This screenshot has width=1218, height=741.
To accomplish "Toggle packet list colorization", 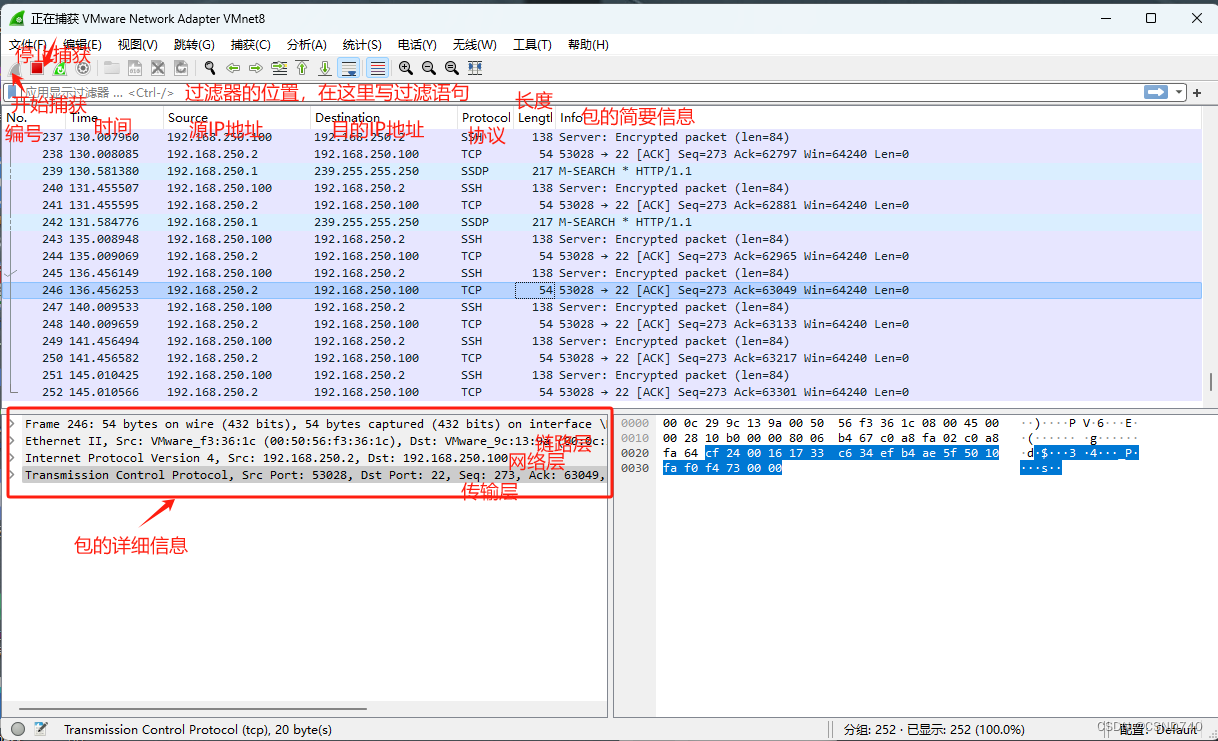I will 377,68.
